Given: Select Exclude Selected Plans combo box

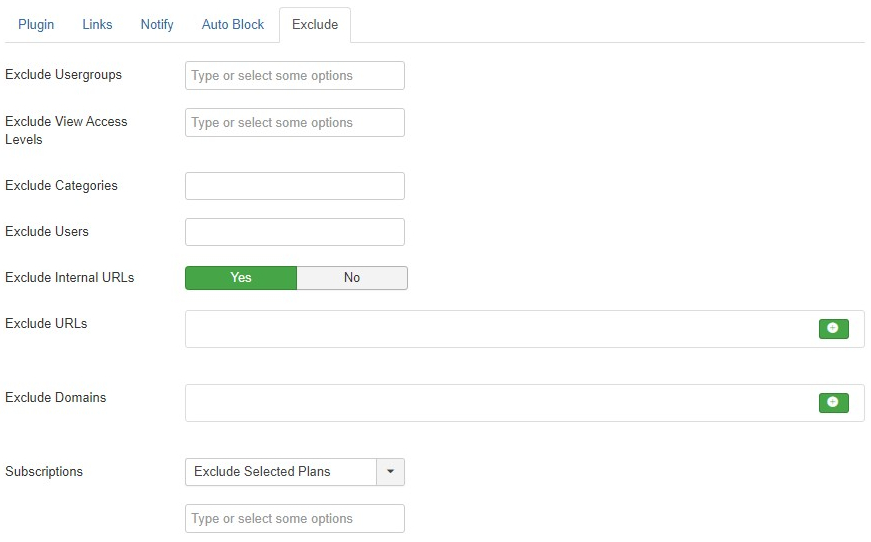Looking at the screenshot, I should (294, 472).
